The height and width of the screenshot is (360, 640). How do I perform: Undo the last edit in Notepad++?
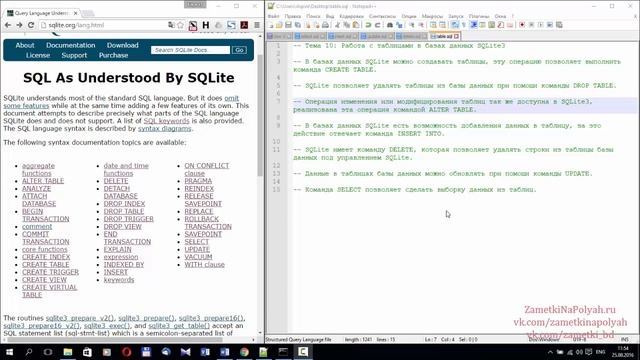pos(368,25)
